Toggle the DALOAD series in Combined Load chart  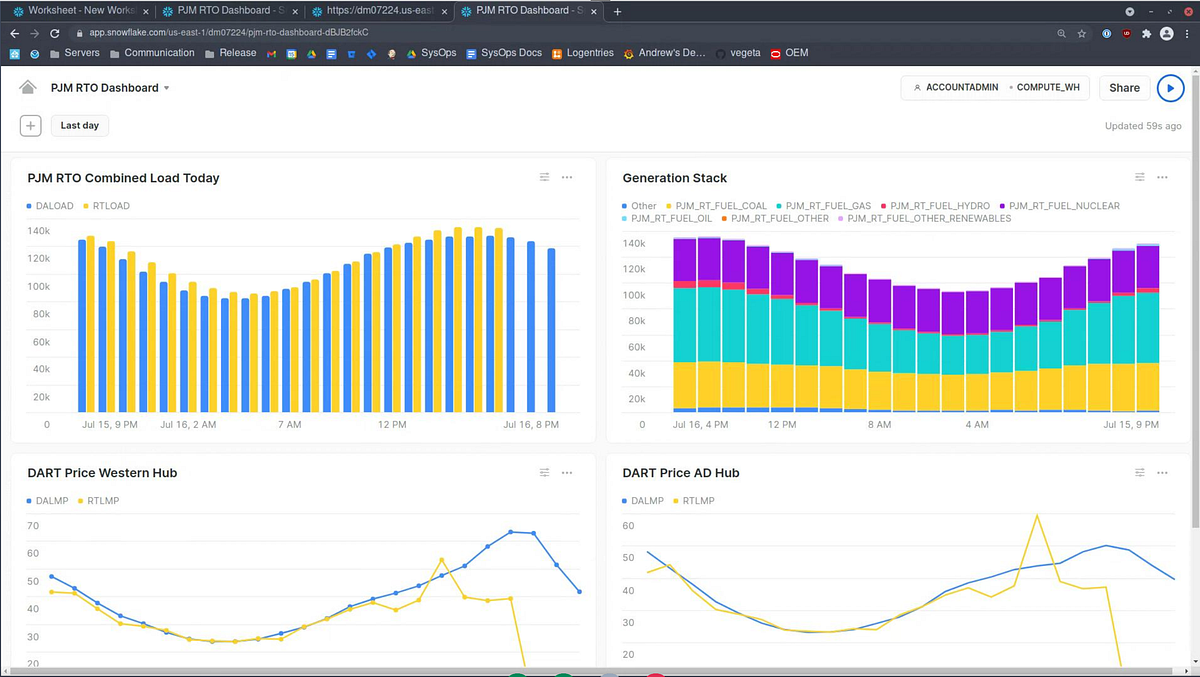tap(50, 205)
